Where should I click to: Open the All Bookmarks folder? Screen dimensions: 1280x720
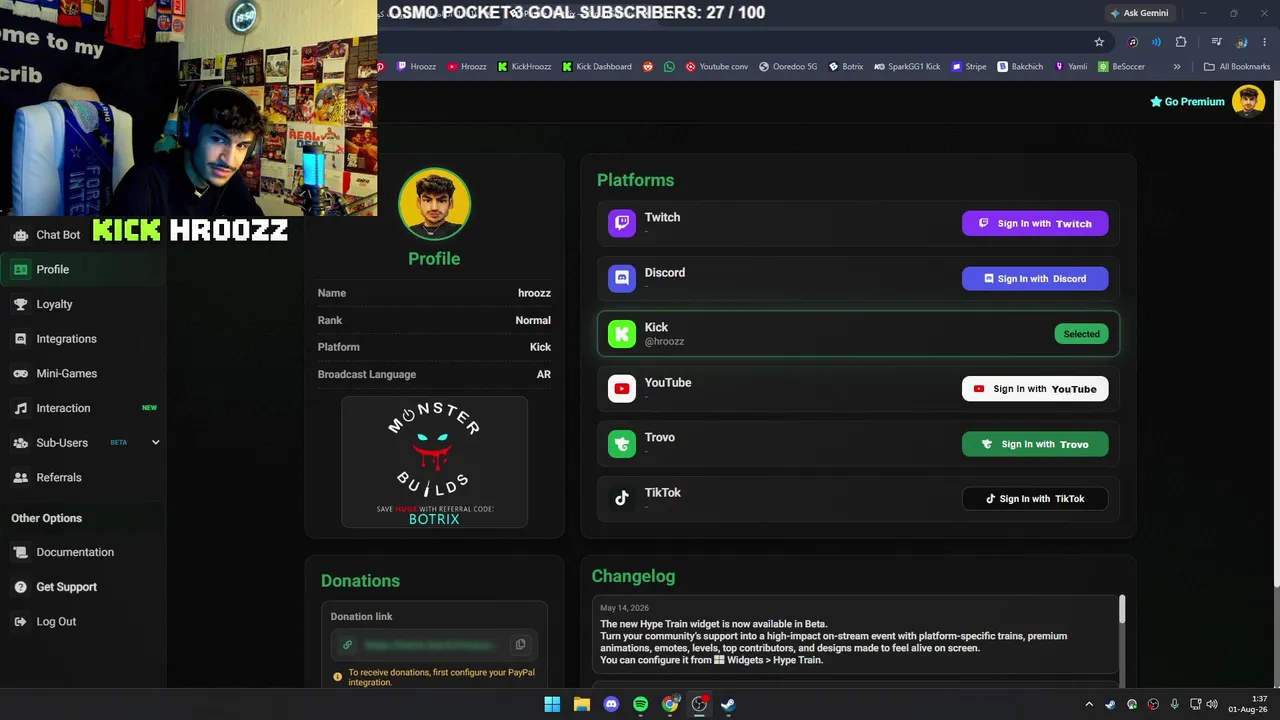1237,67
